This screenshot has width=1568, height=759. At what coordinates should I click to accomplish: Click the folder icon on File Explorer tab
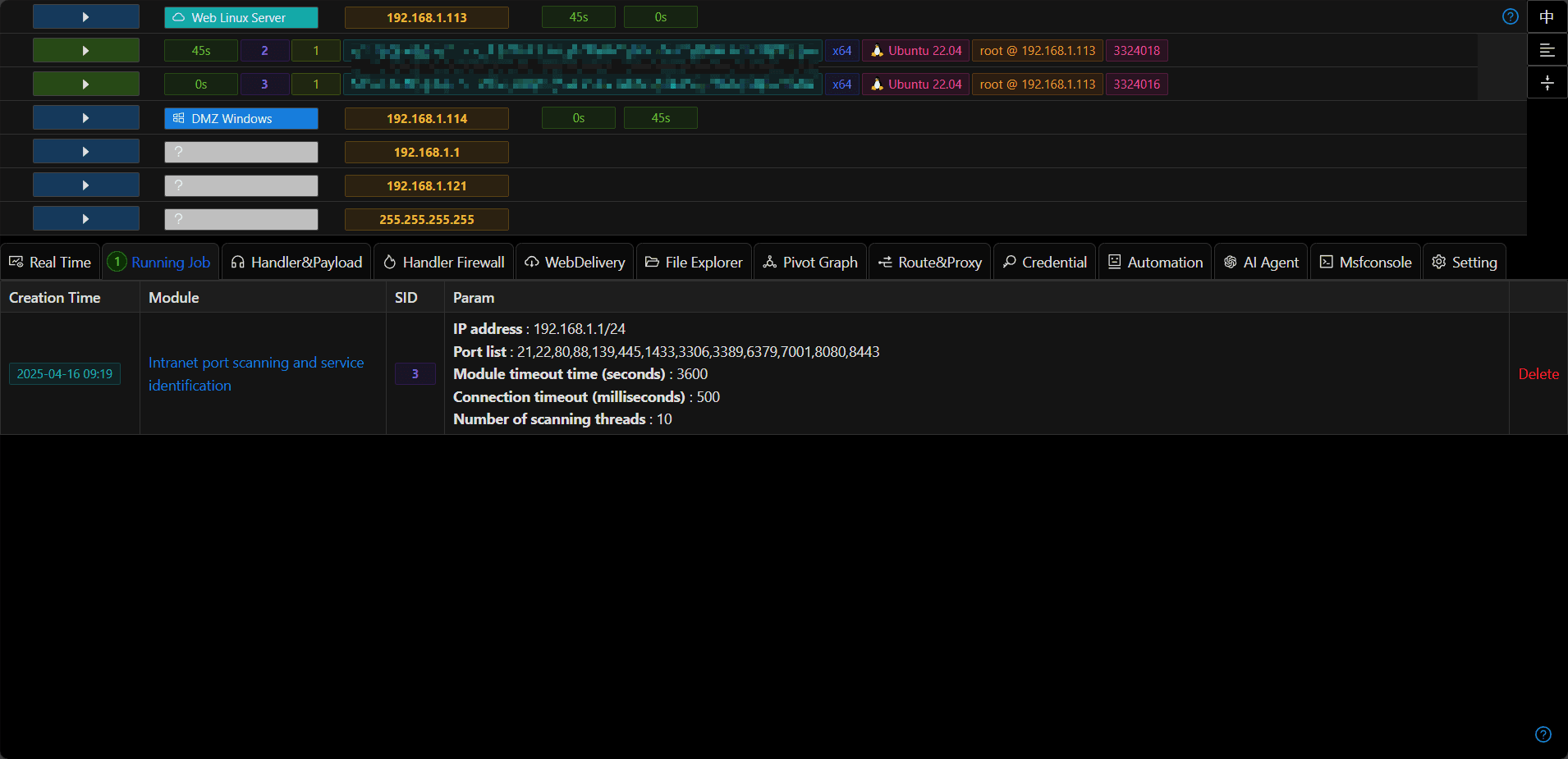click(652, 262)
